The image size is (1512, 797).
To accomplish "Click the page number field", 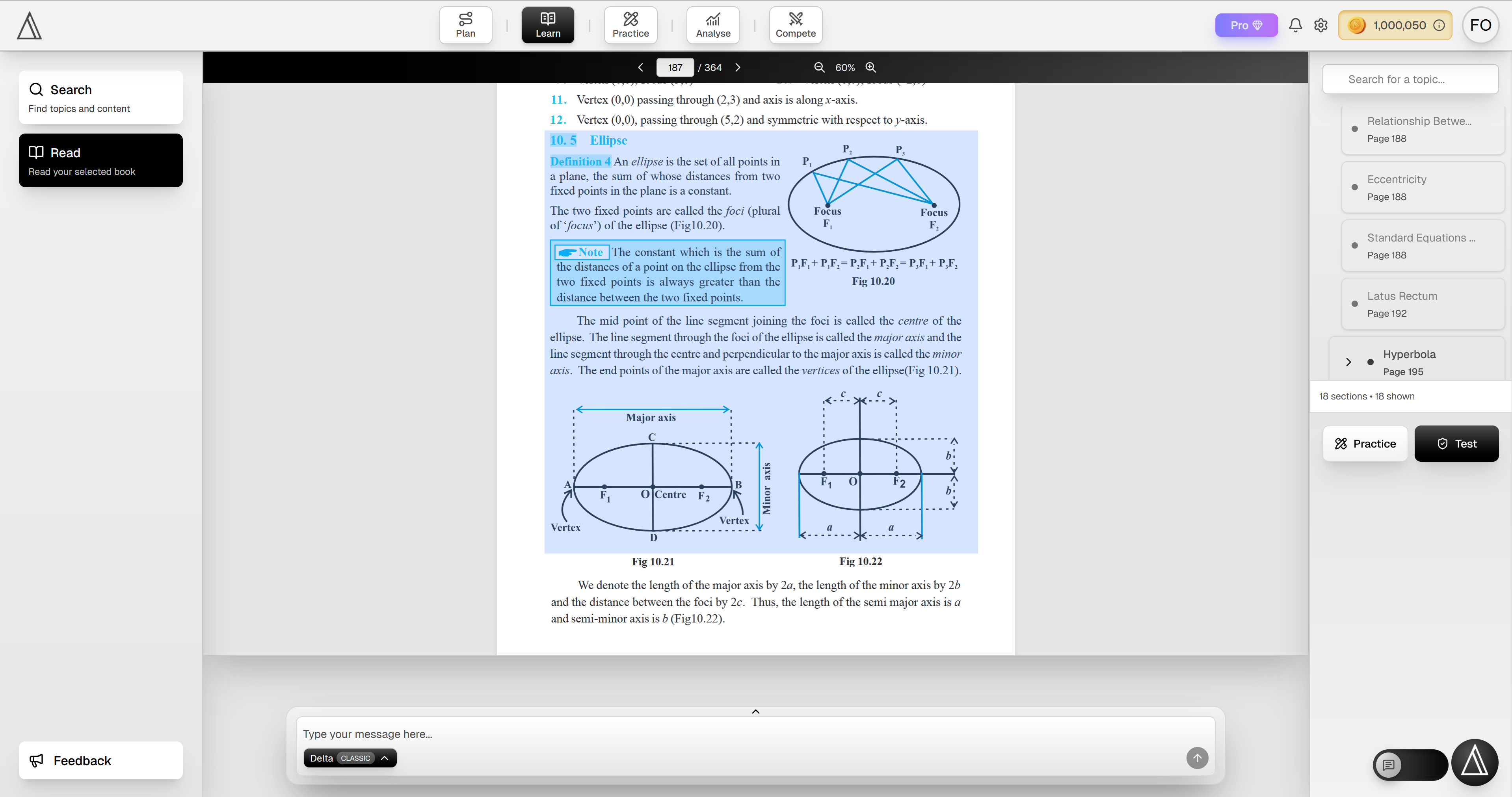I will tap(675, 67).
